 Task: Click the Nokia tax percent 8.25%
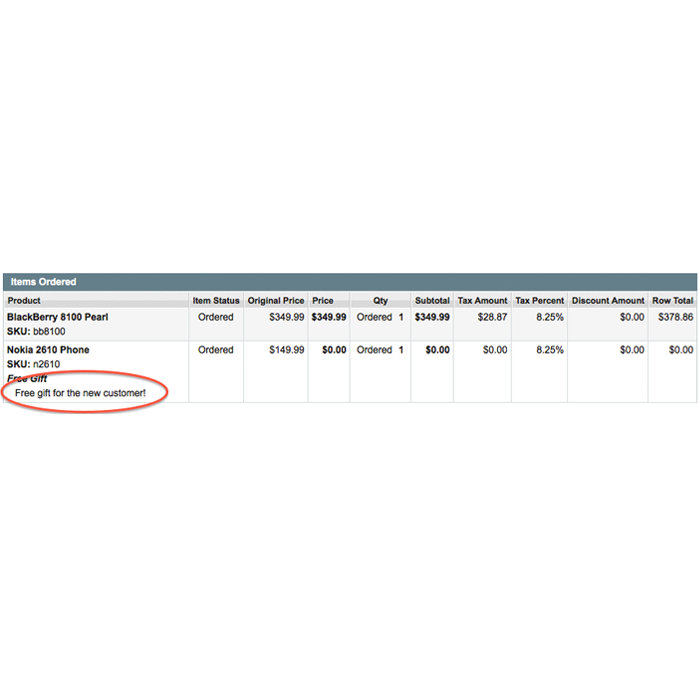coord(550,350)
